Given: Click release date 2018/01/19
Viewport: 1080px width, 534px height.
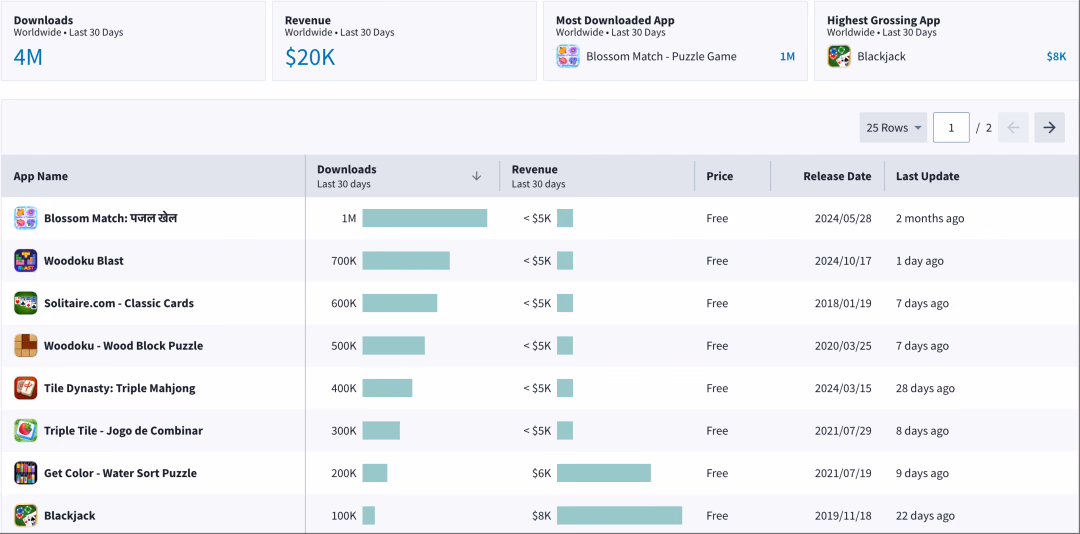Looking at the screenshot, I should pos(843,303).
